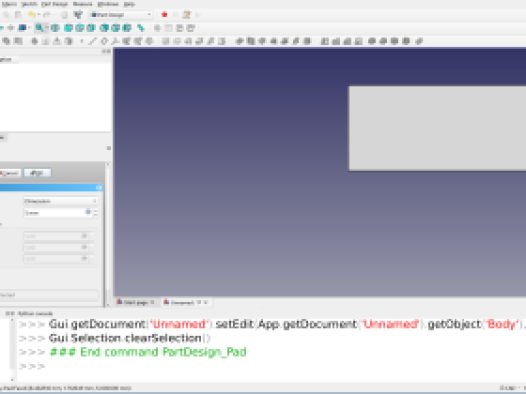
Task: Select the isometric view cube icon
Action: click(x=55, y=28)
